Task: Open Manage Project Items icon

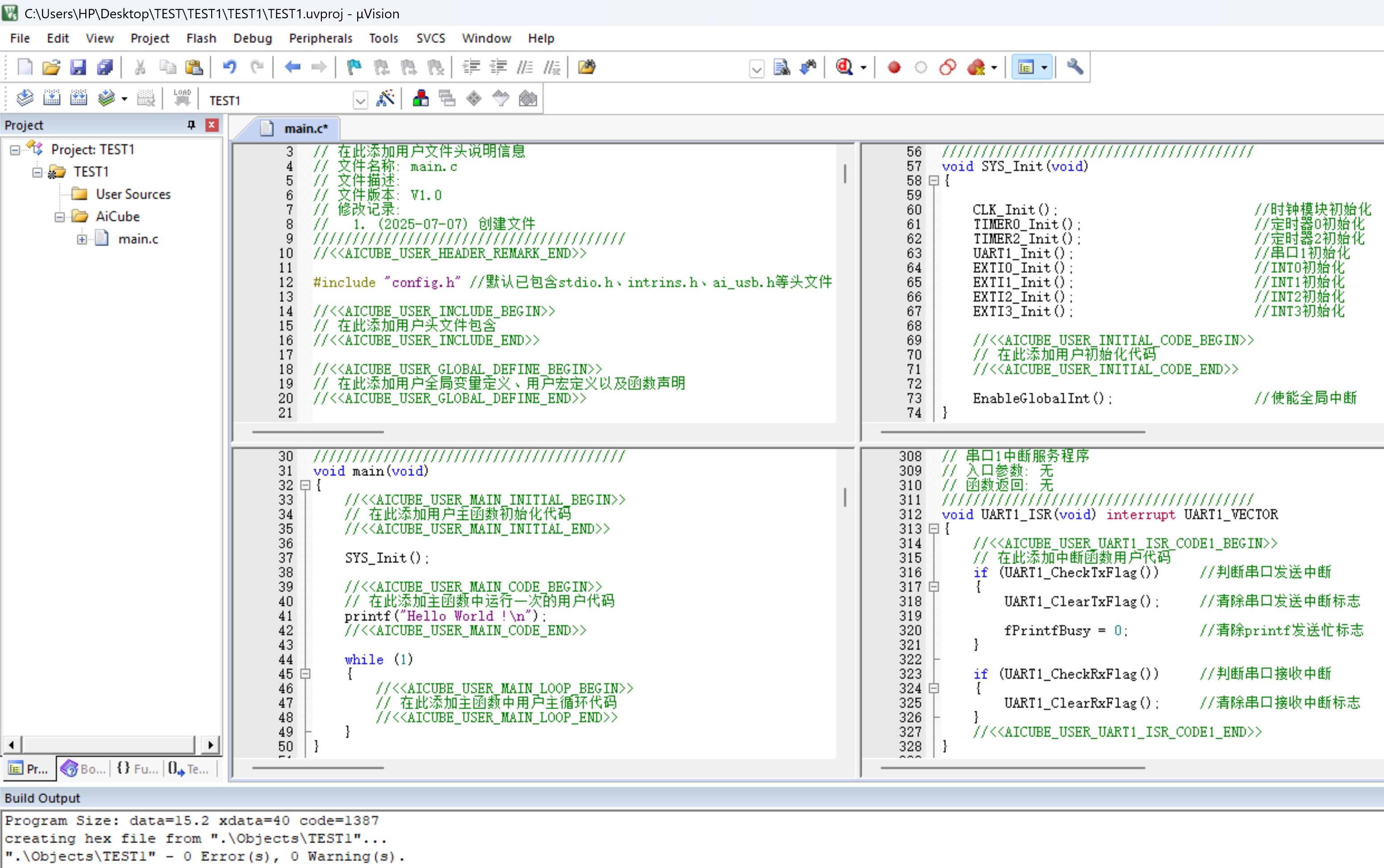Action: click(x=421, y=99)
